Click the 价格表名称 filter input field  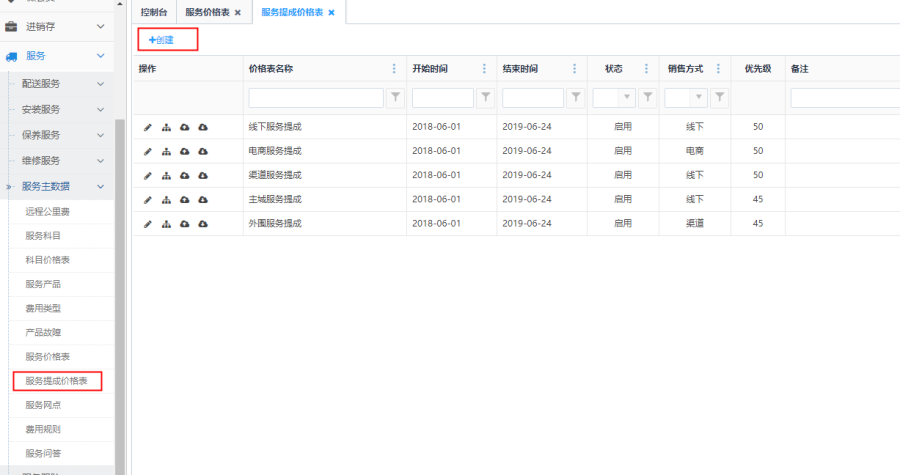pyautogui.click(x=316, y=98)
